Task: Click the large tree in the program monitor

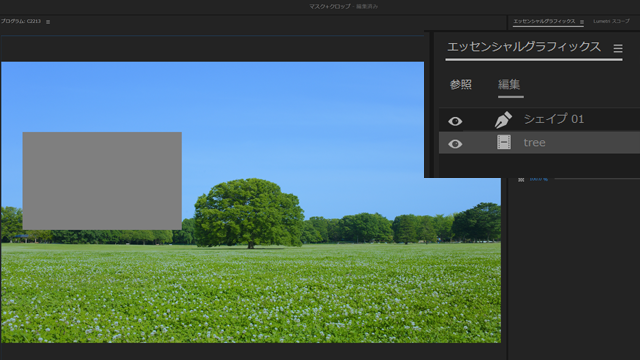Action: coord(249,212)
